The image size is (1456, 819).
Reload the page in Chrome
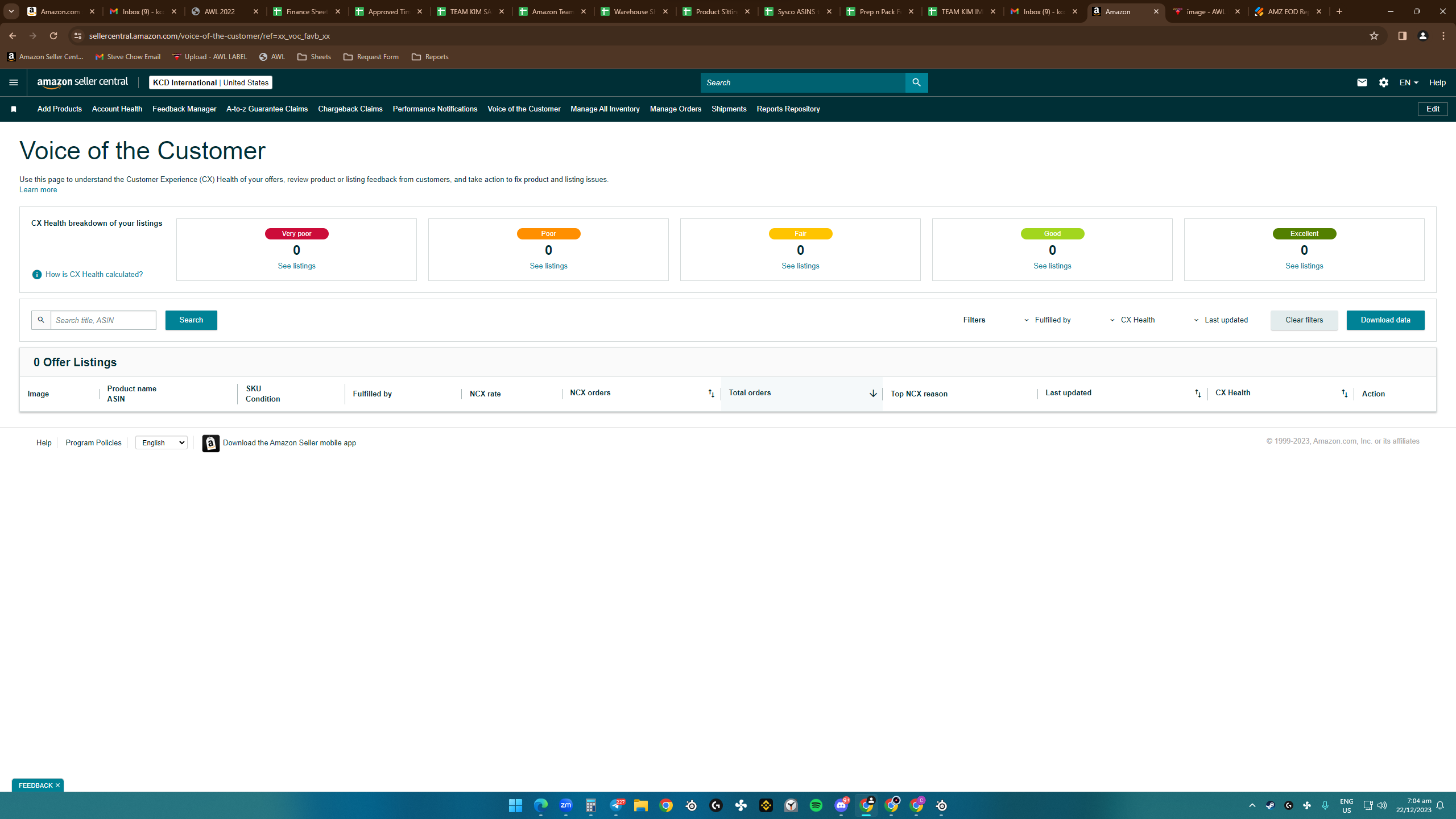tap(53, 36)
